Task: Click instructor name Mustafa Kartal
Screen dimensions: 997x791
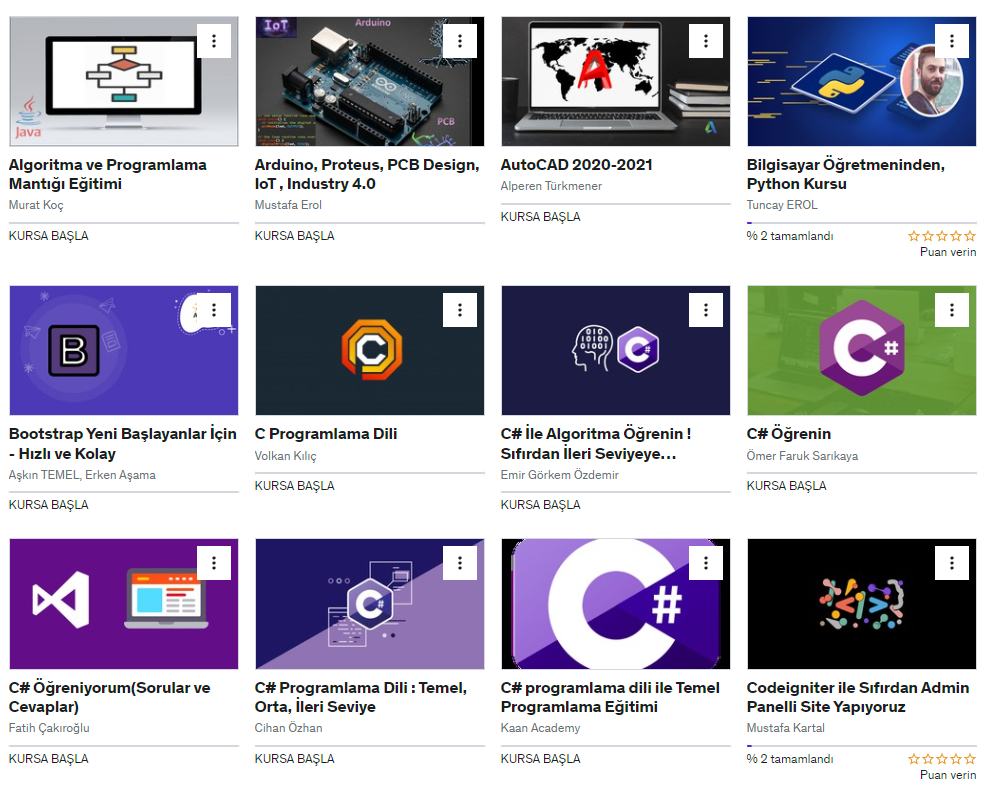Action: point(786,728)
